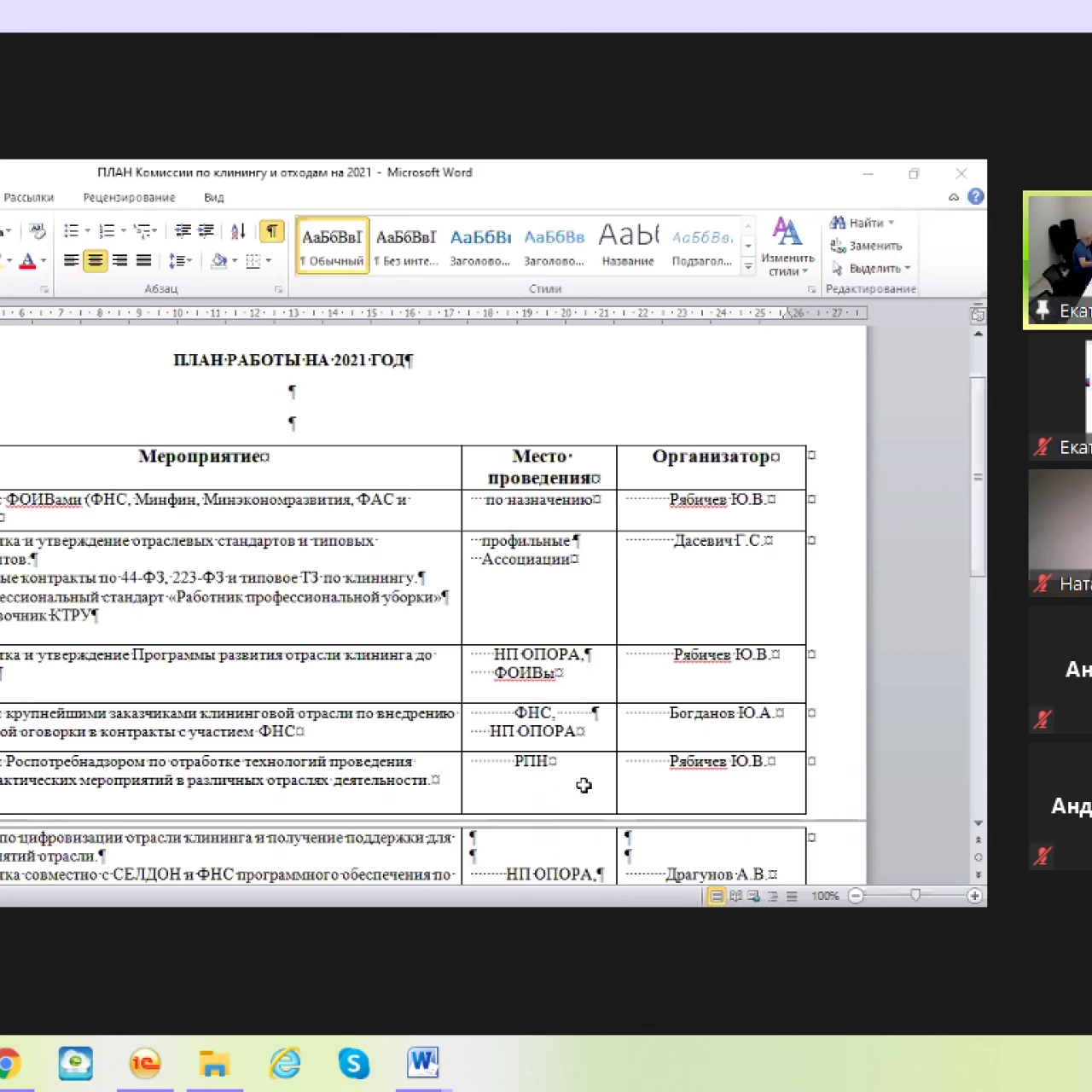The width and height of the screenshot is (1092, 1092).
Task: Align text to the right
Action: (x=119, y=260)
